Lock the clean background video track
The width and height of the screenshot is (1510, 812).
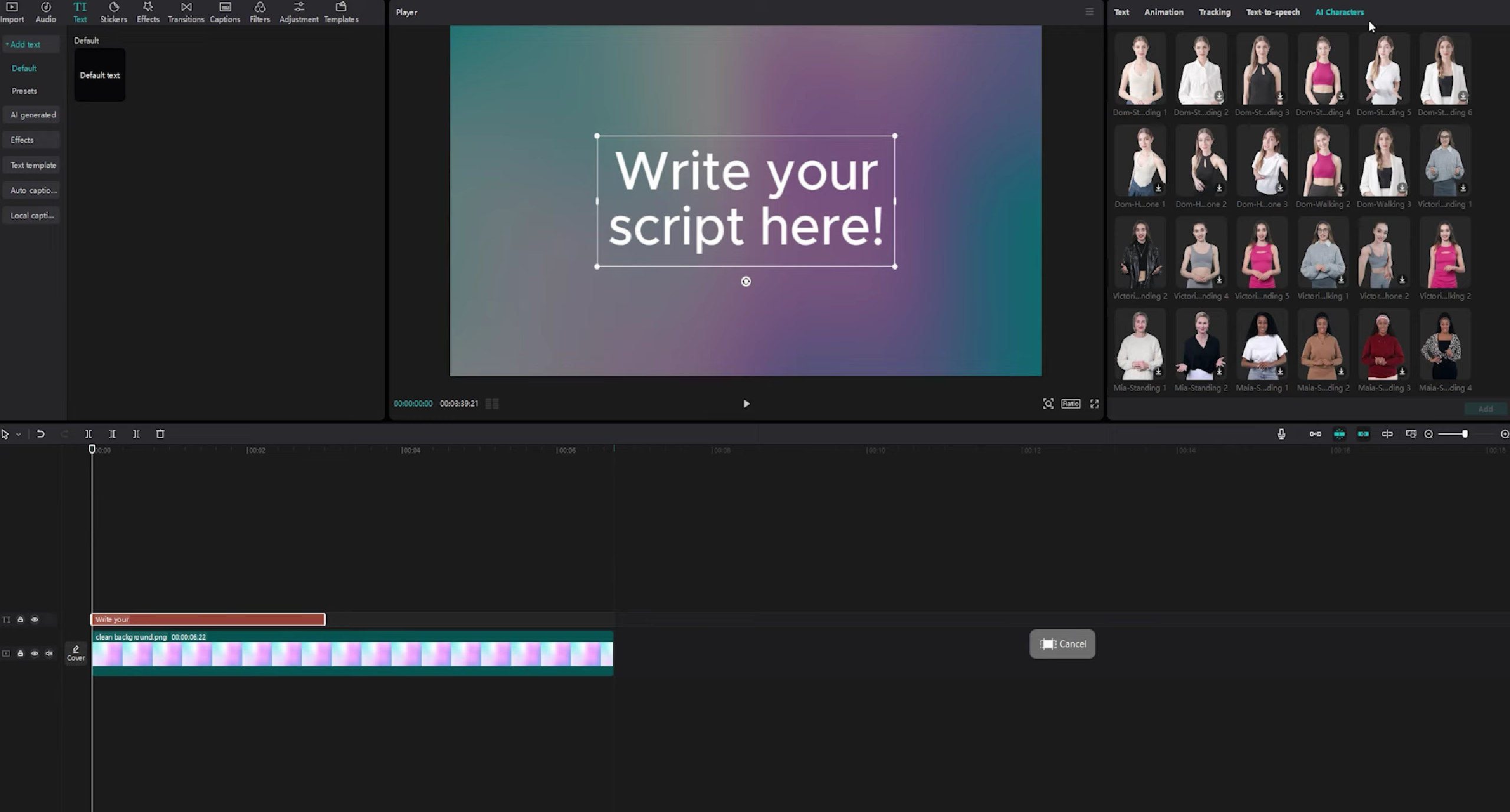tap(20, 653)
